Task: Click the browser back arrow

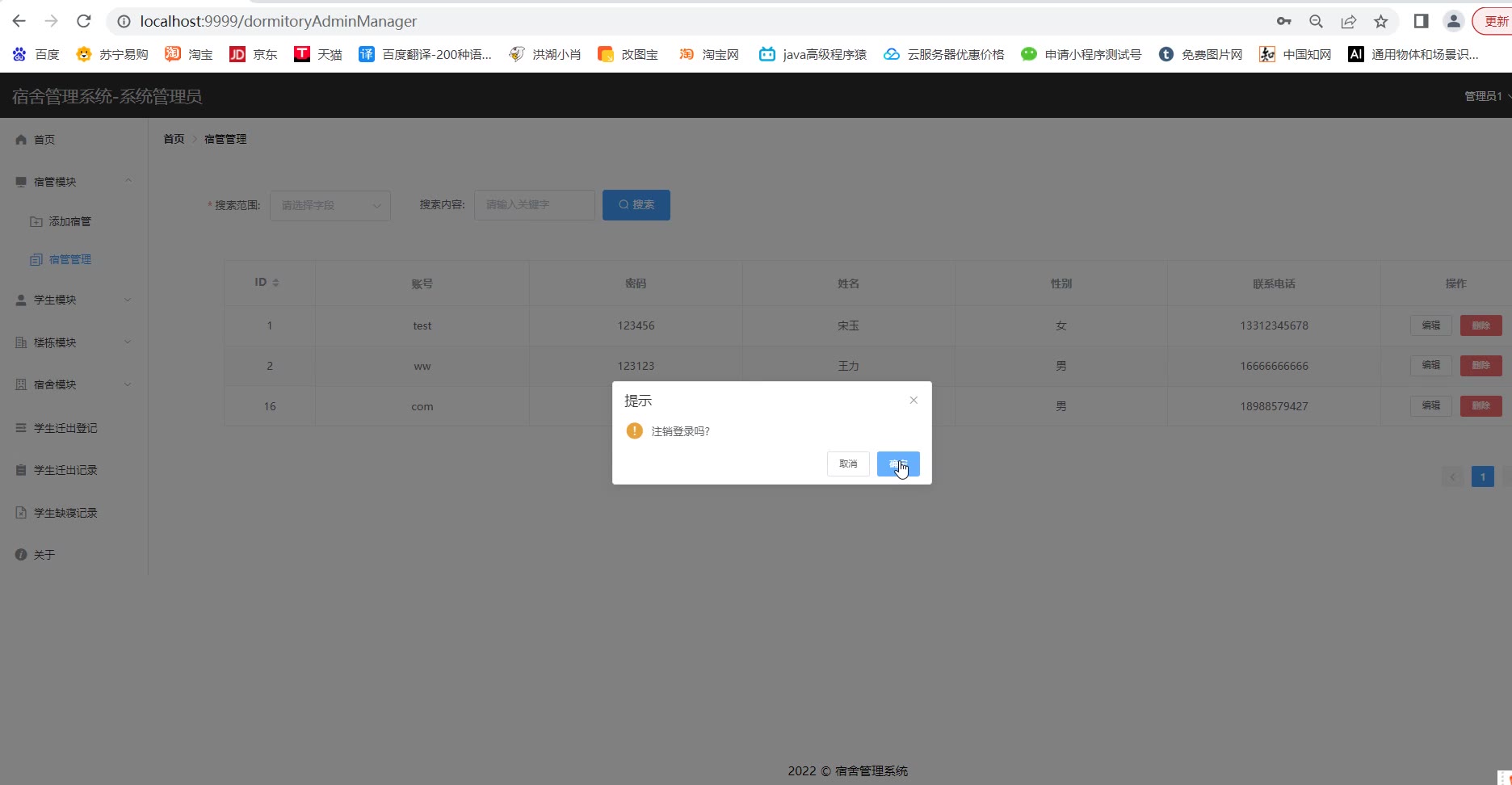Action: click(x=19, y=21)
